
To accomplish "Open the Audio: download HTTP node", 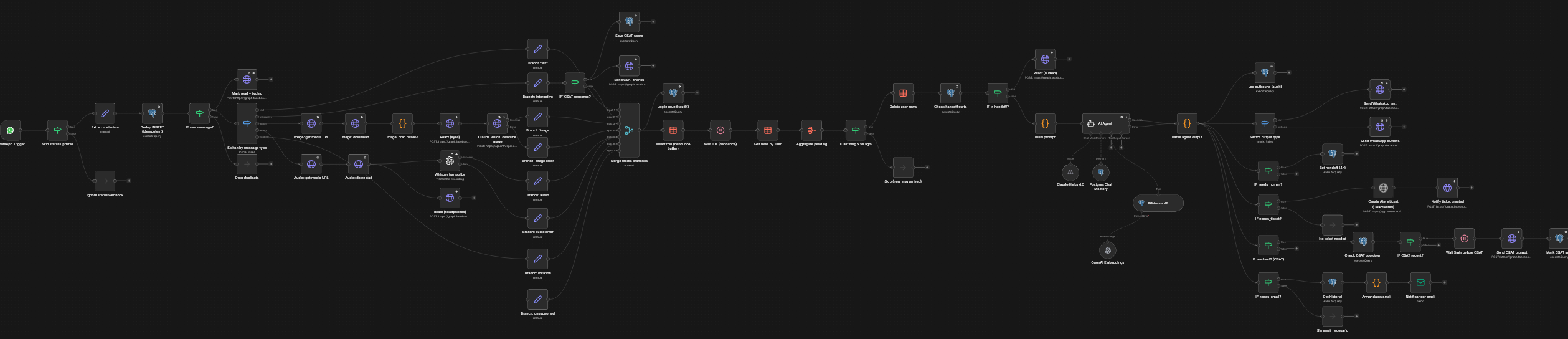I will tap(359, 164).
